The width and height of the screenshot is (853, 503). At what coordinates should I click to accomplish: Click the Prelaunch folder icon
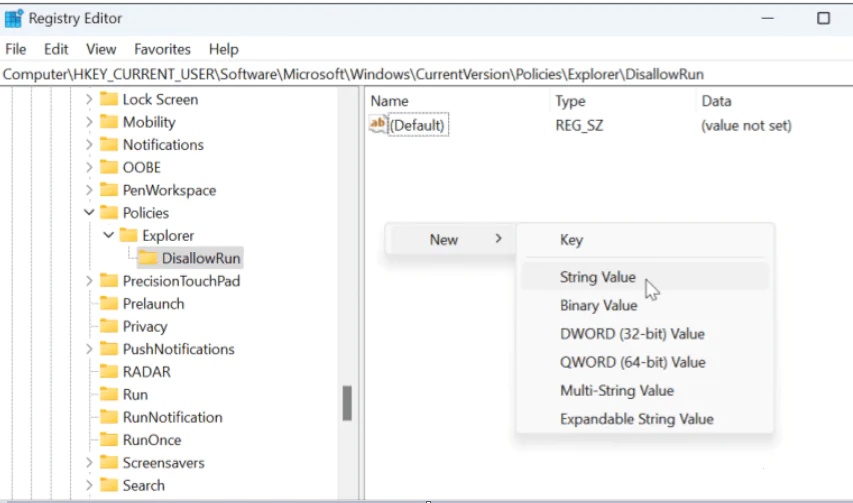(x=109, y=304)
